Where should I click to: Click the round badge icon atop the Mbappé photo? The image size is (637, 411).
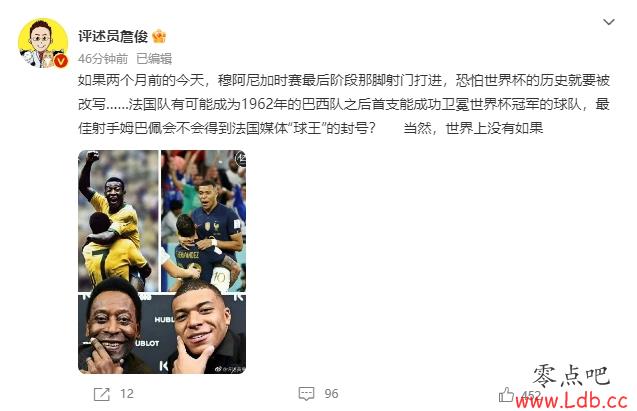click(x=241, y=158)
